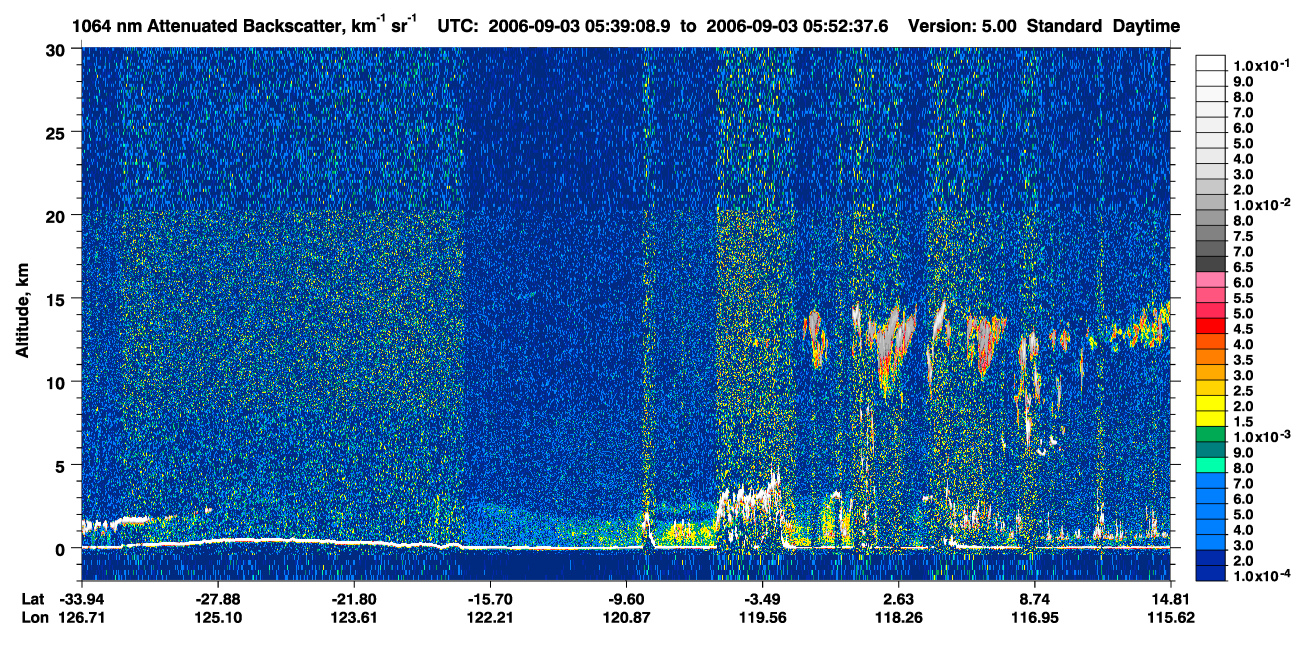Image resolution: width=1300 pixels, height=667 pixels.
Task: Click latitude value '2.63'
Action: [899, 599]
